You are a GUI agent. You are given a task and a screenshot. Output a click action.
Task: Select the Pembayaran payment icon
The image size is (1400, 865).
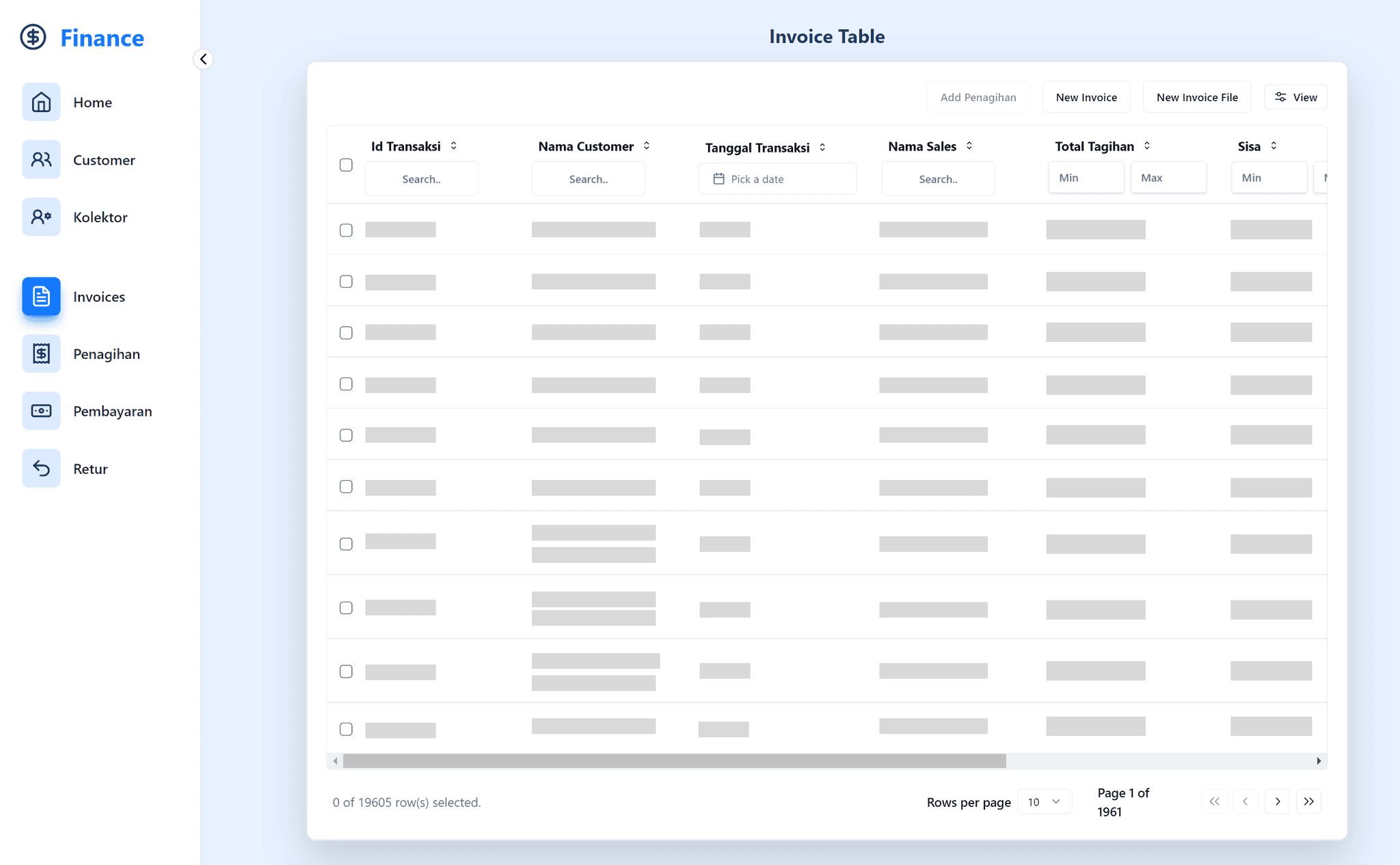[x=41, y=411]
